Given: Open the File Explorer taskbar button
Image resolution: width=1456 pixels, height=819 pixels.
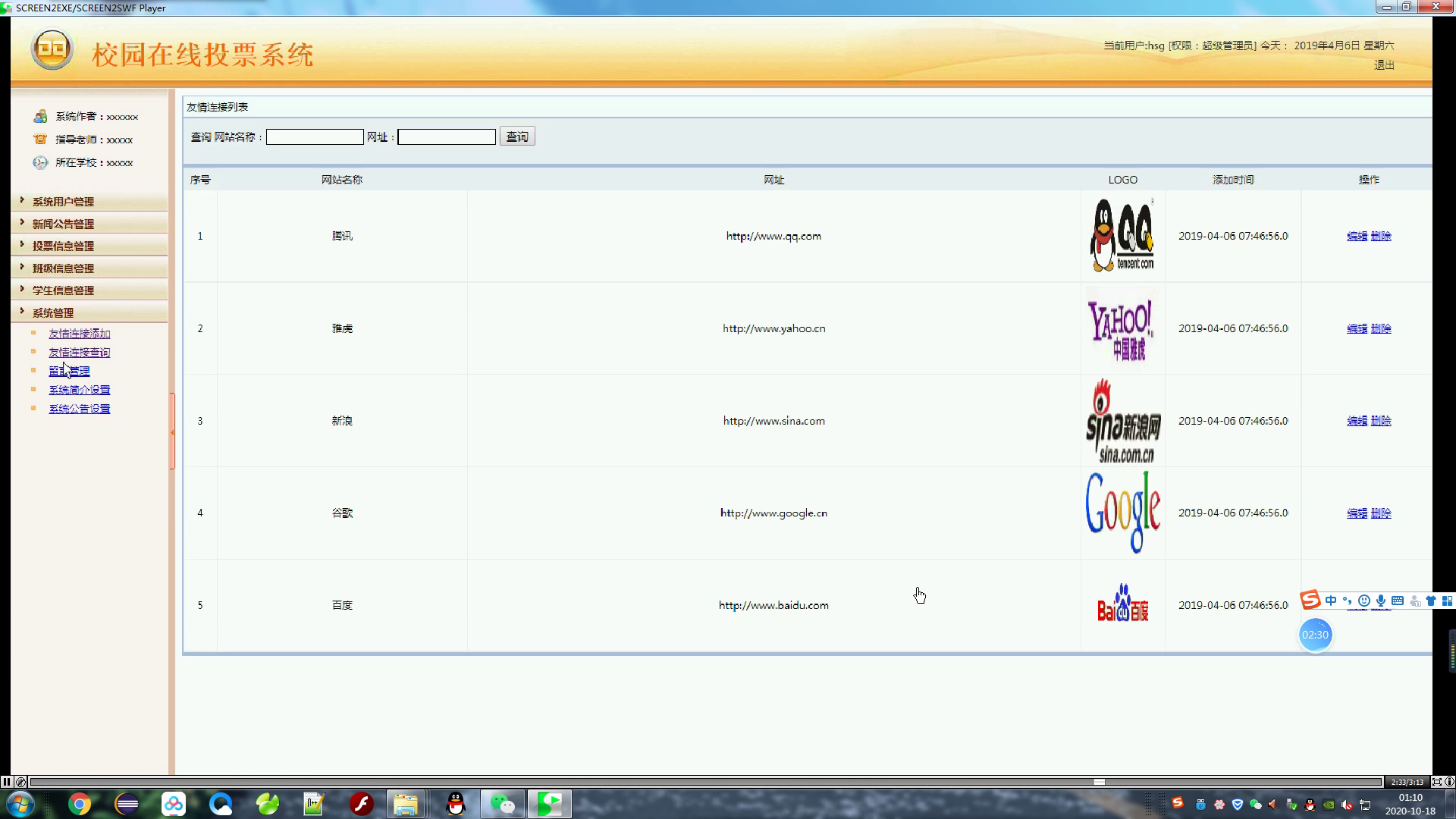Looking at the screenshot, I should pyautogui.click(x=406, y=804).
